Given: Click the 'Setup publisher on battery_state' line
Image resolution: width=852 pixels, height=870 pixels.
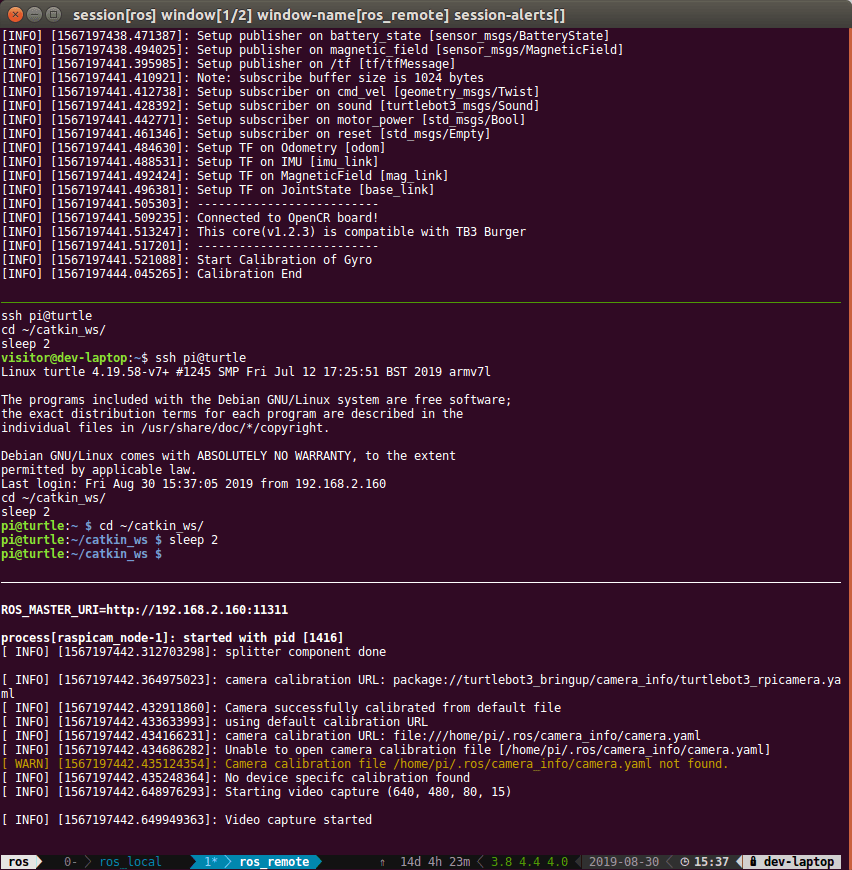Looking at the screenshot, I should (x=306, y=36).
